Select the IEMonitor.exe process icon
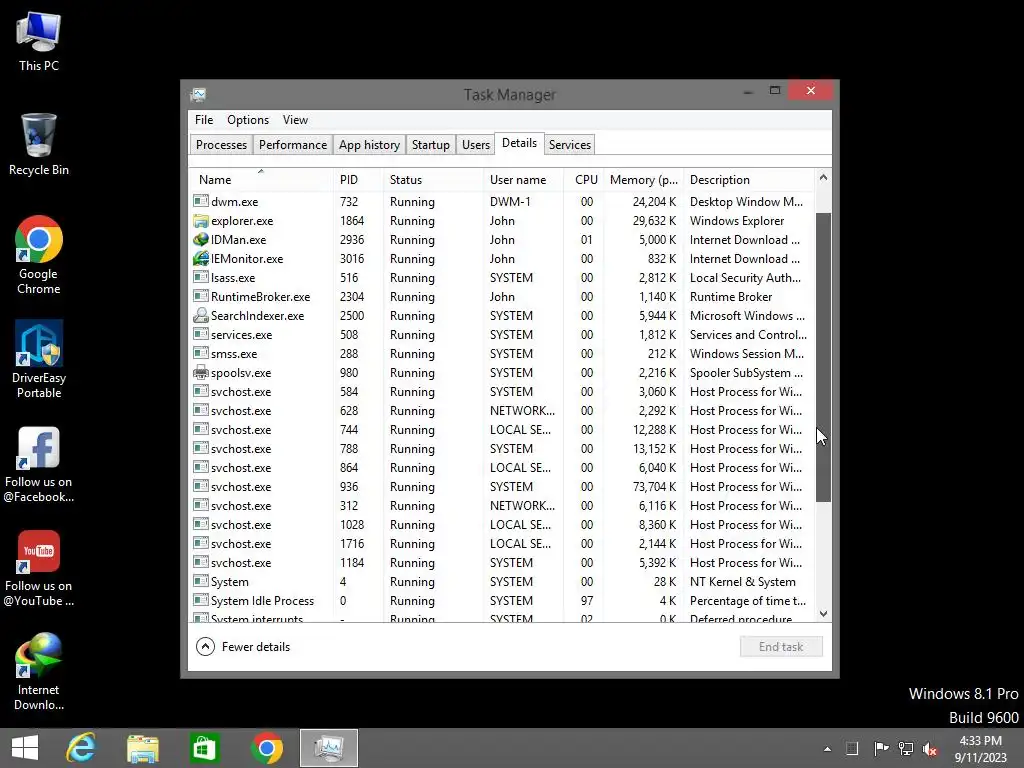This screenshot has height=768, width=1024. 200,259
